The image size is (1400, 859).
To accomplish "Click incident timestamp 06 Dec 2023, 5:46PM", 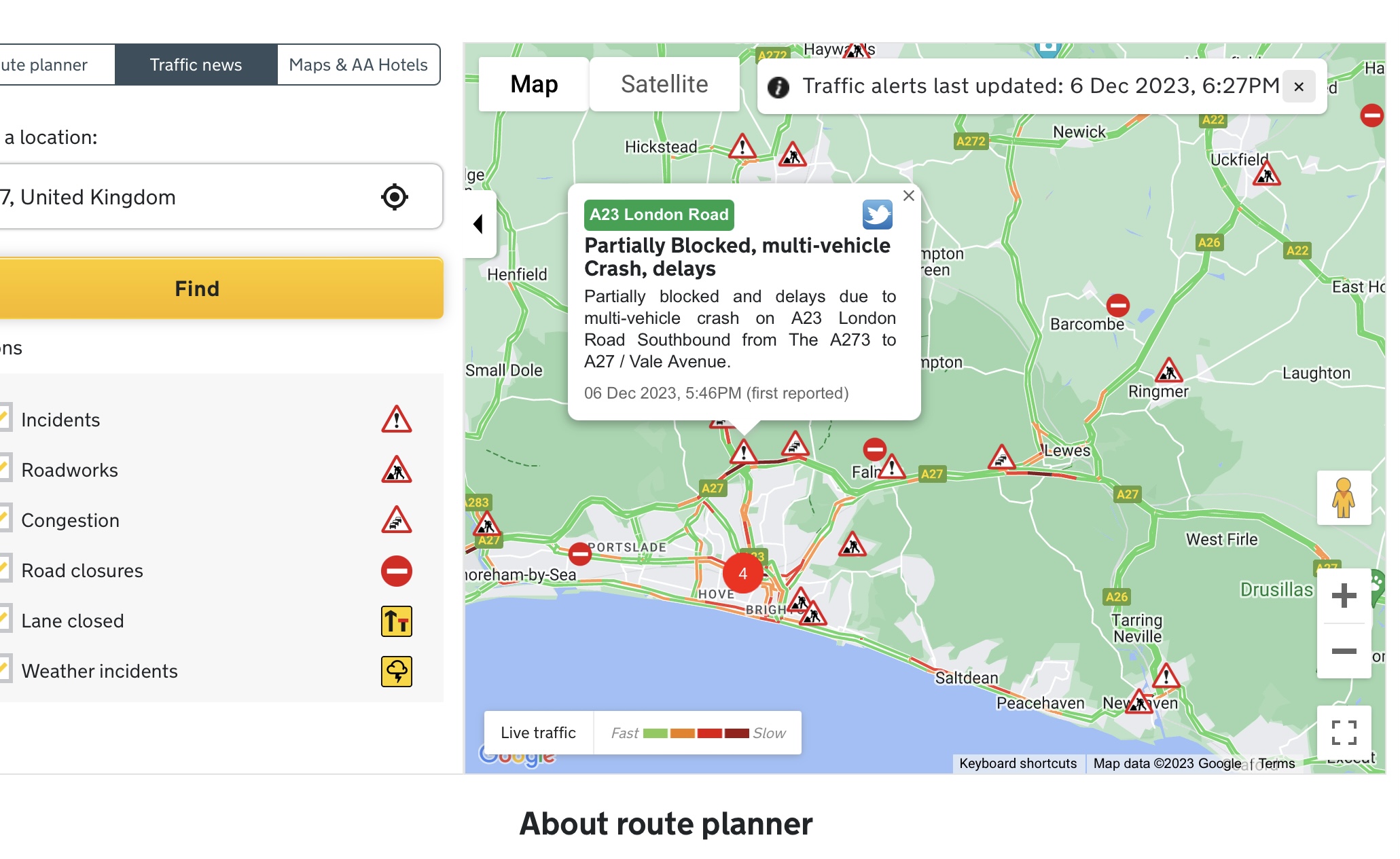I will pyautogui.click(x=717, y=393).
